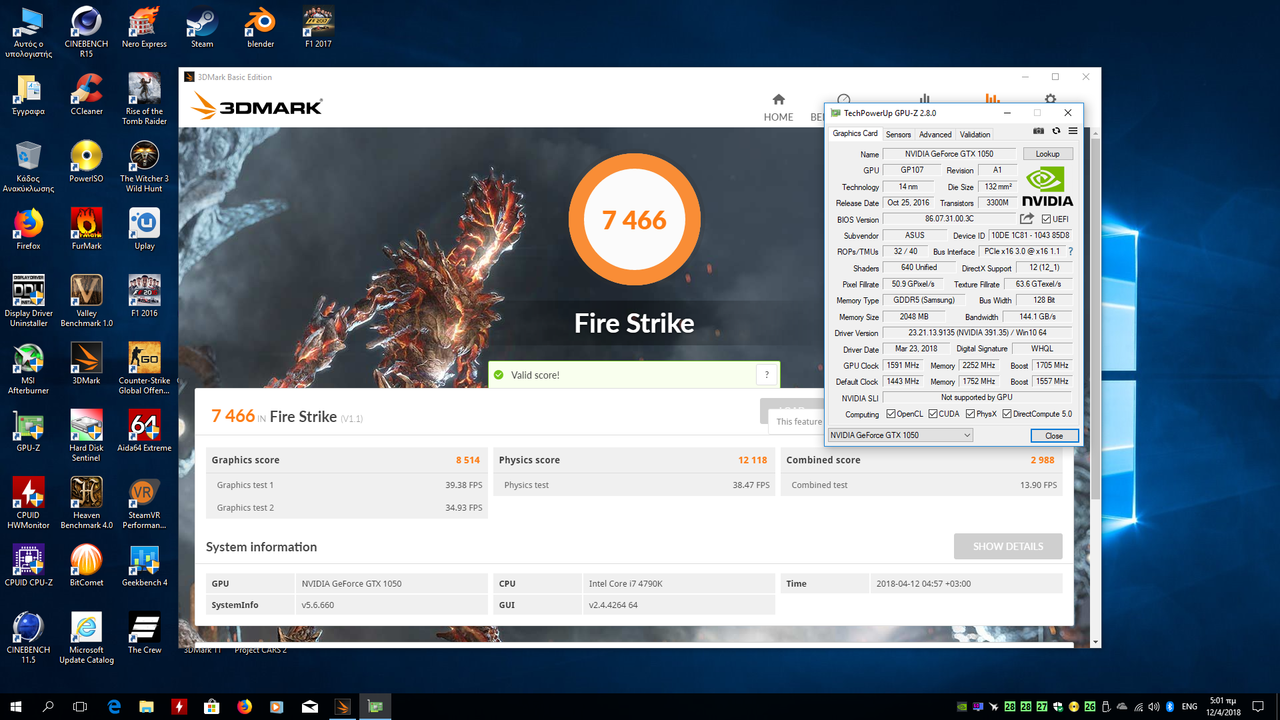Select Display Driver Uninstaller icon

28,302
